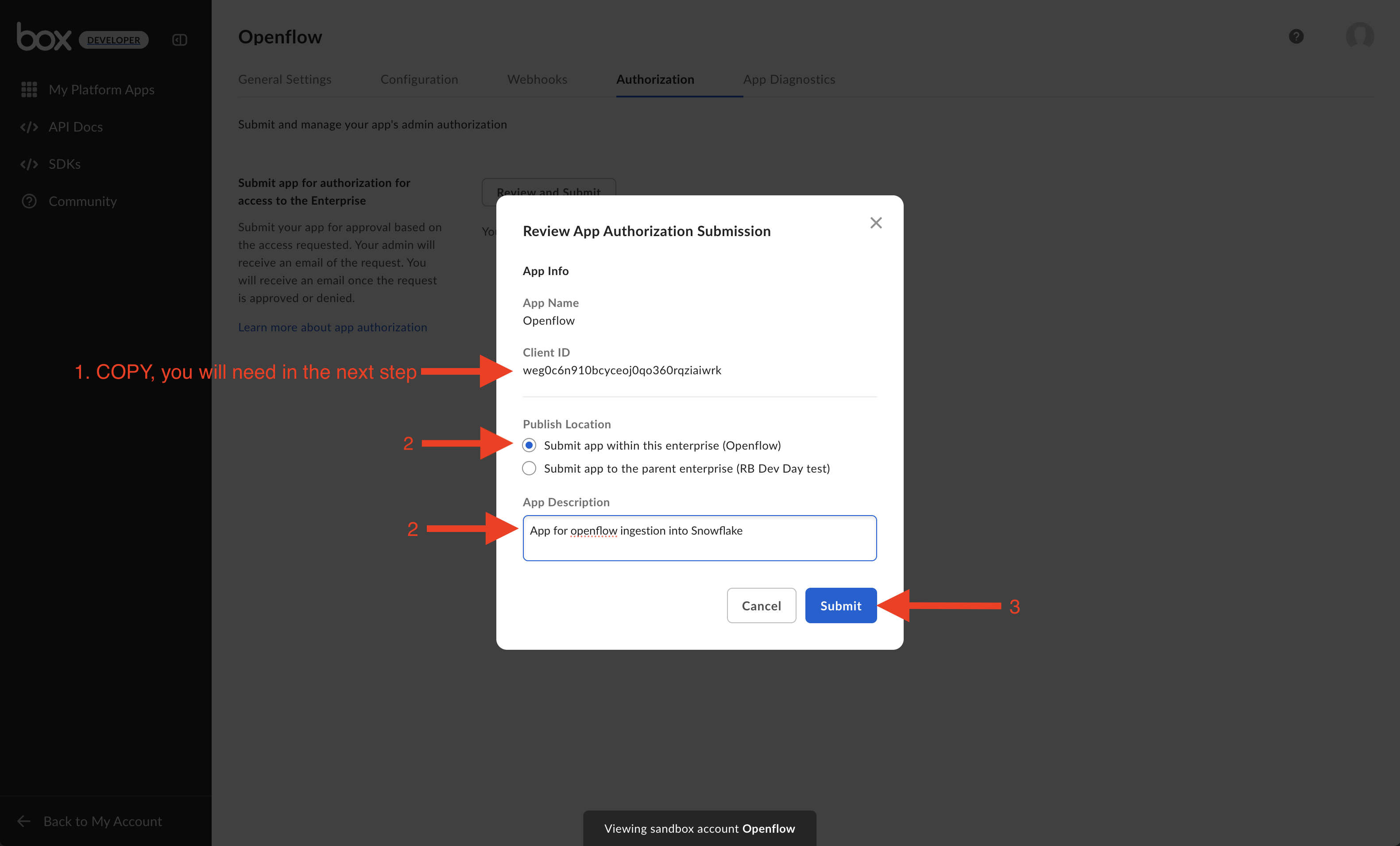Switch to the Configuration tab

(419, 80)
